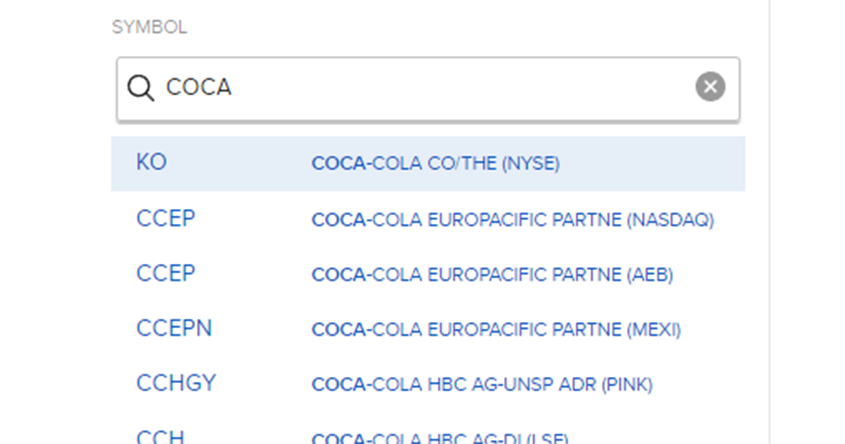Click the magnifying glass search icon
Viewport: 845px width, 444px height.
point(140,88)
